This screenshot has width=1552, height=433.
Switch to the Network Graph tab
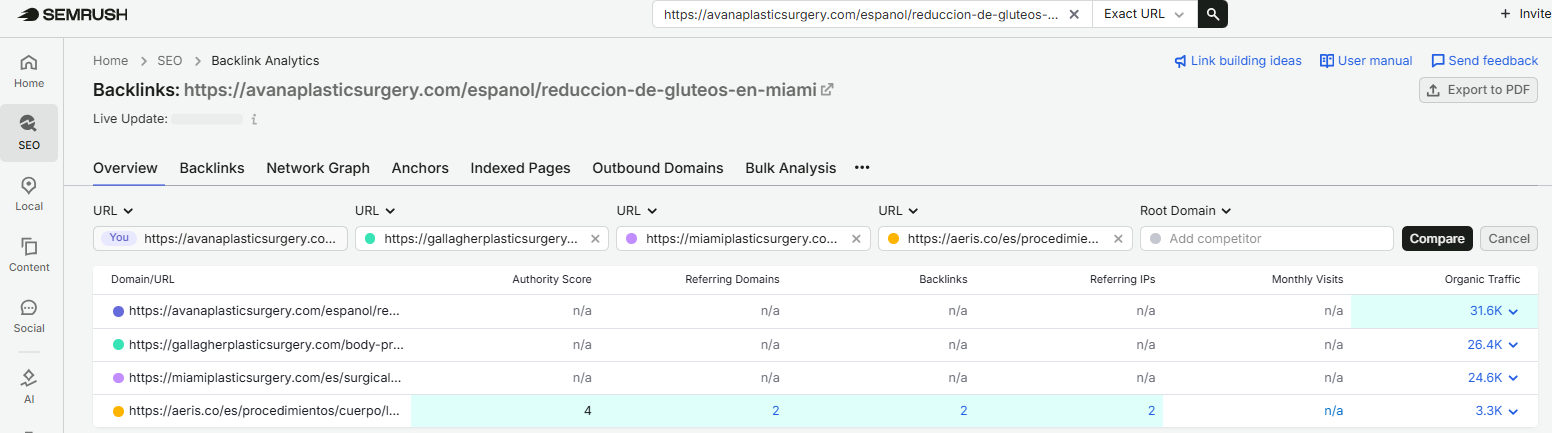[x=318, y=168]
